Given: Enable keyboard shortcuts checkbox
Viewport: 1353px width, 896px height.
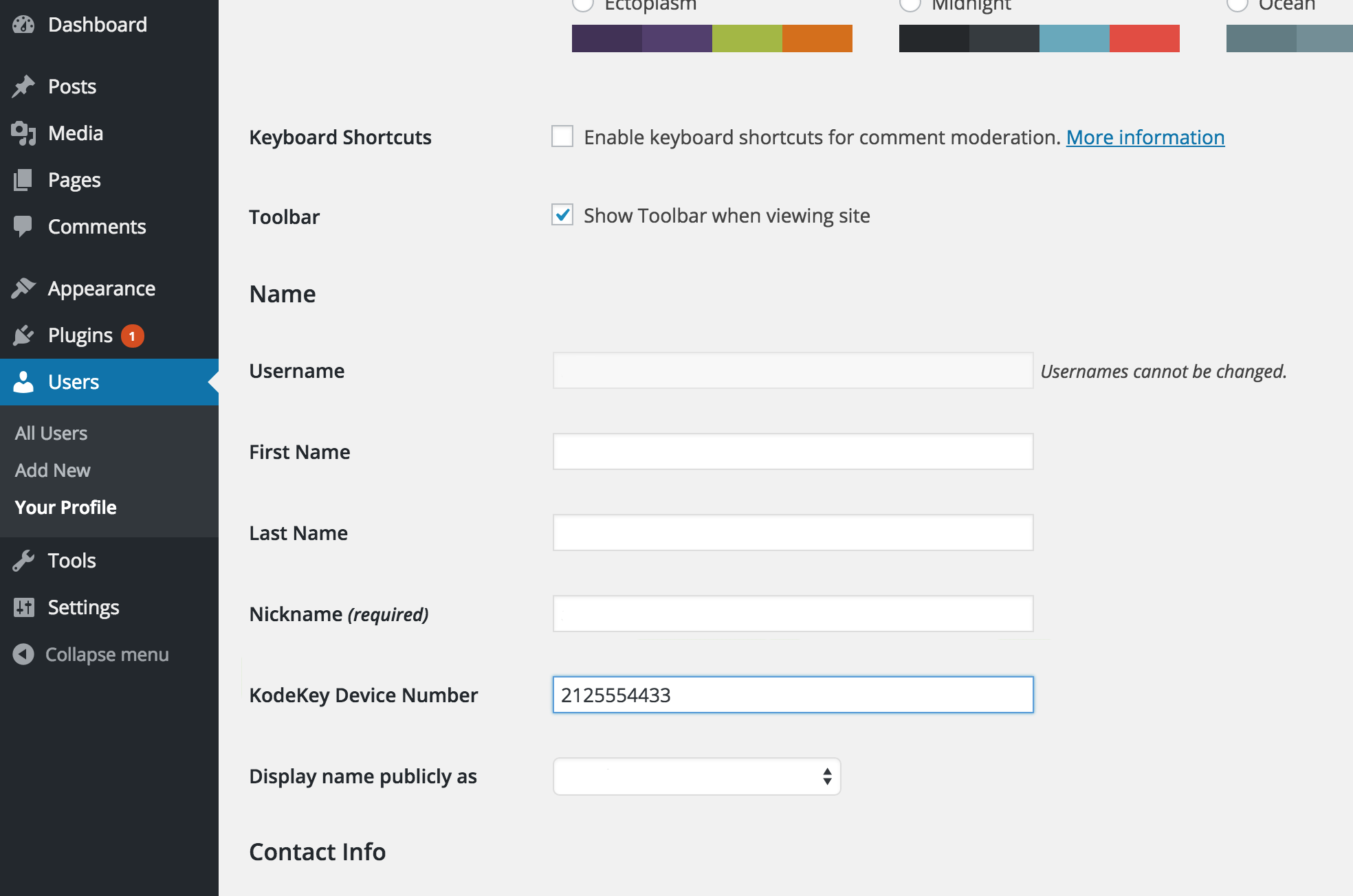Looking at the screenshot, I should click(x=562, y=137).
